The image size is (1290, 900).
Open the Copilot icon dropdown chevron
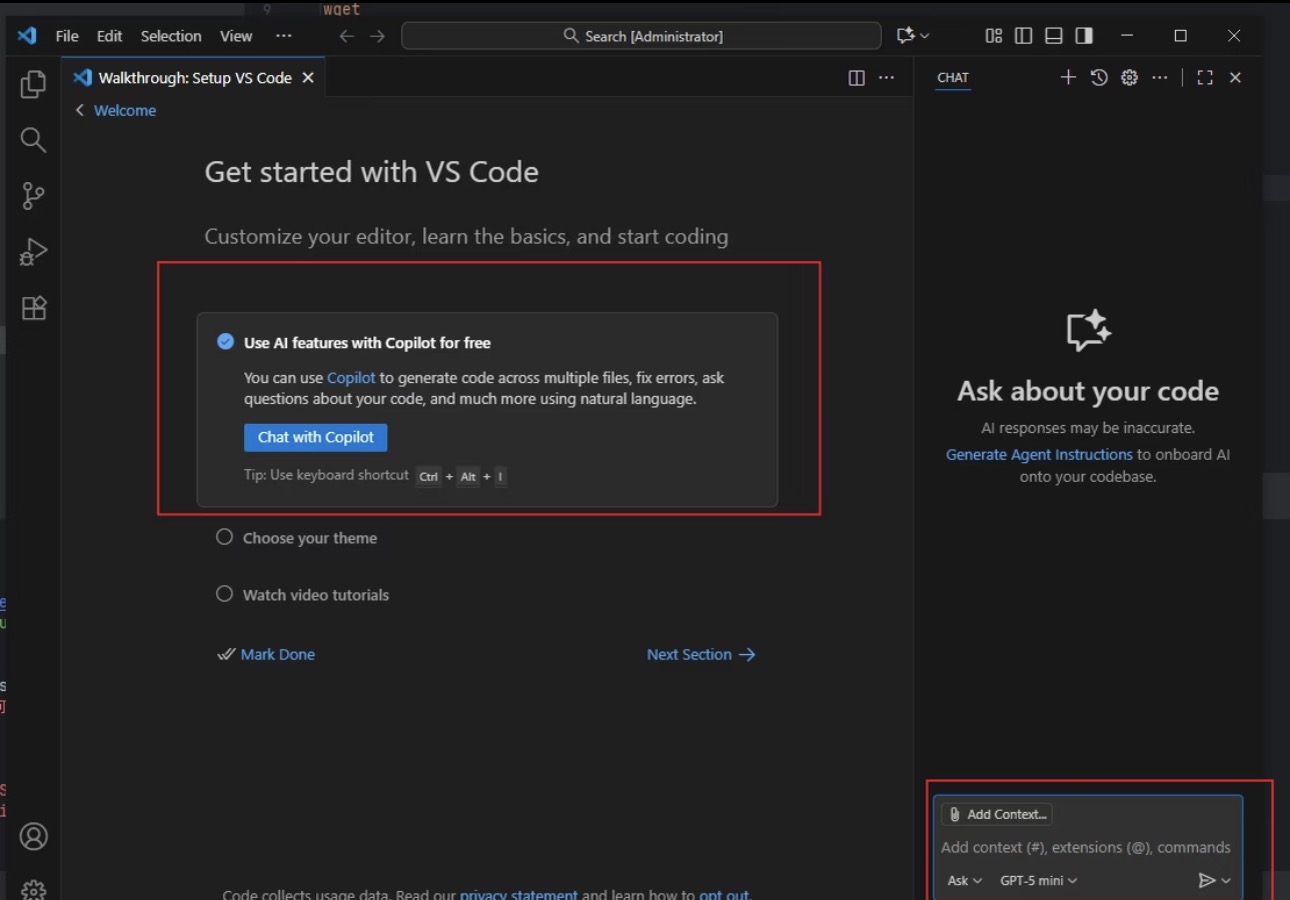tap(925, 36)
